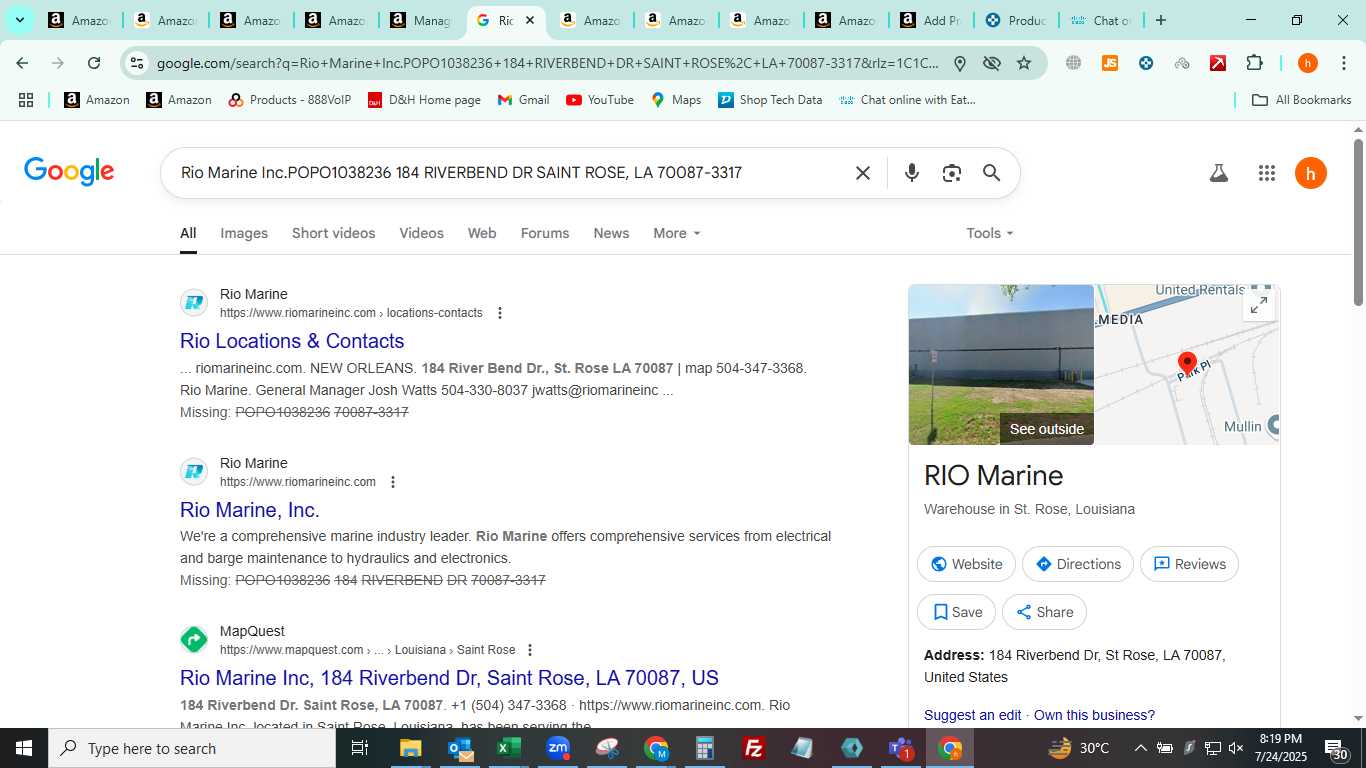This screenshot has width=1366, height=768.
Task: Click Directions button for RIO Marine
Action: pos(1078,564)
